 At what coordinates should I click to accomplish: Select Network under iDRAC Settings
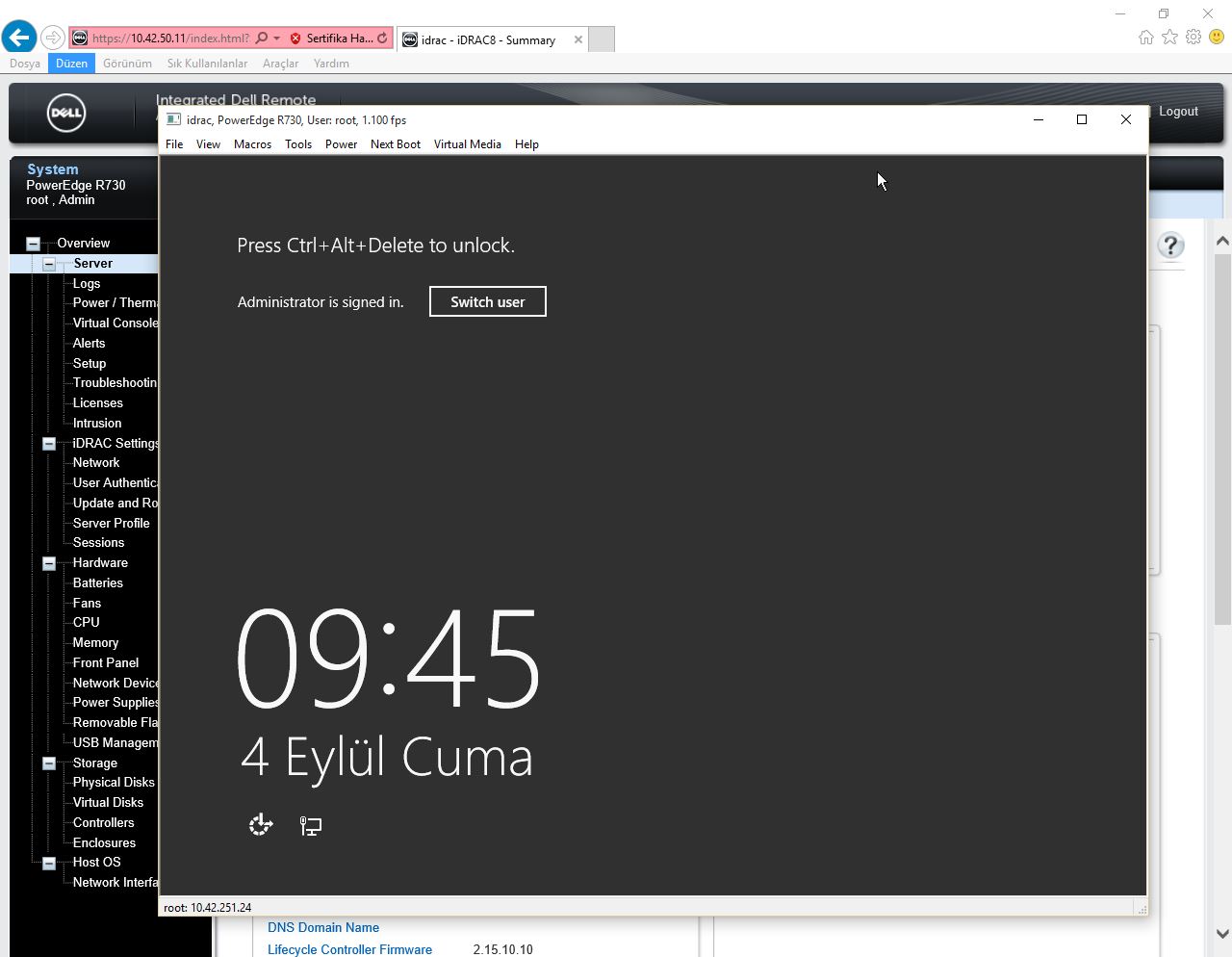pyautogui.click(x=96, y=463)
